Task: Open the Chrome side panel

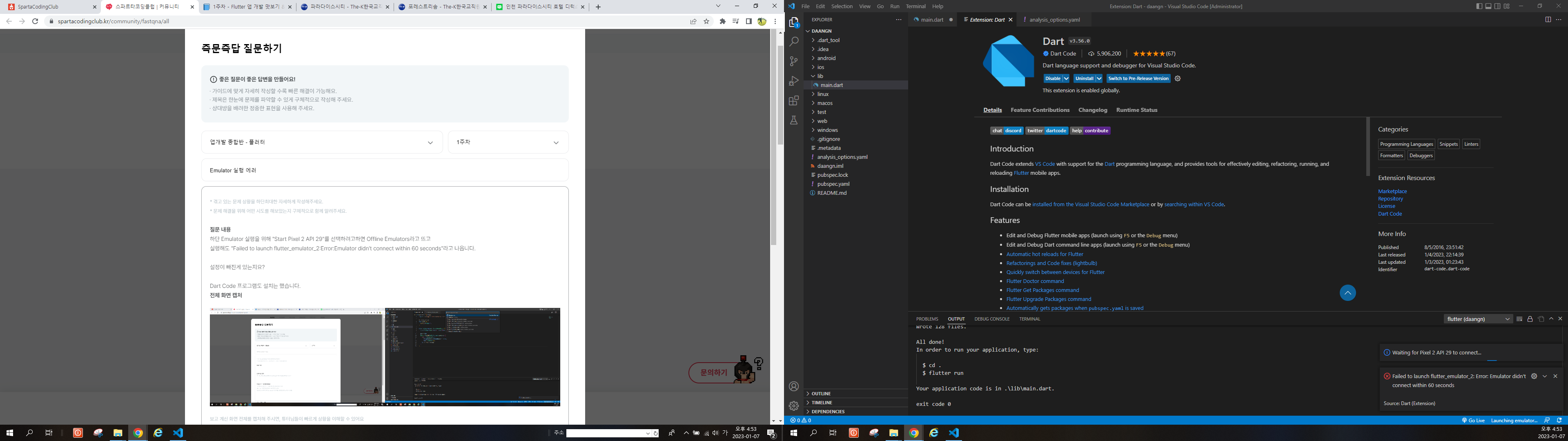Action: tap(749, 21)
